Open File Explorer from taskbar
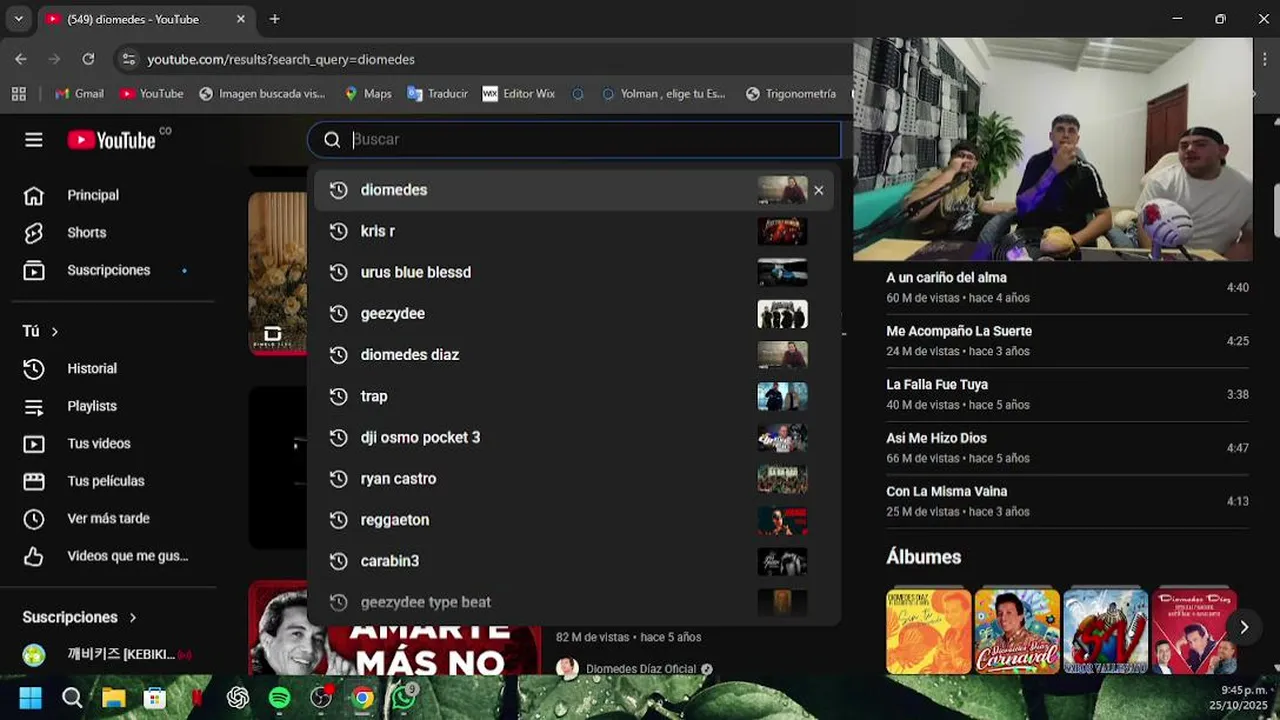This screenshot has height=720, width=1280. pyautogui.click(x=113, y=698)
